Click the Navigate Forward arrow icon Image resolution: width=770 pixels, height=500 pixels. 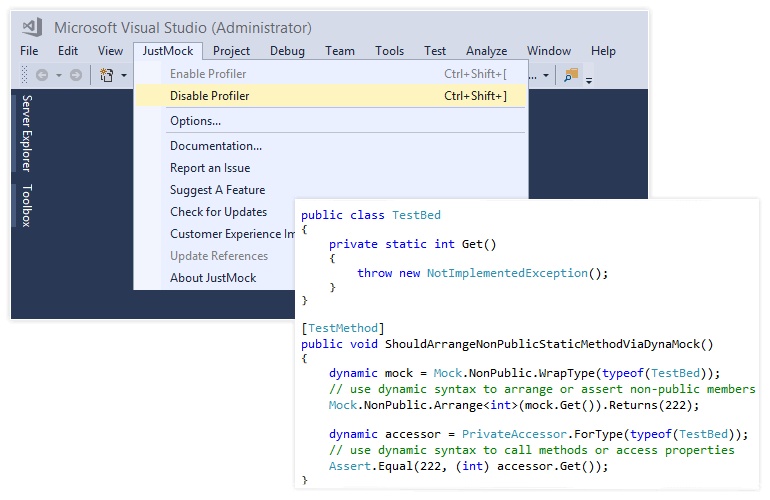(x=76, y=75)
